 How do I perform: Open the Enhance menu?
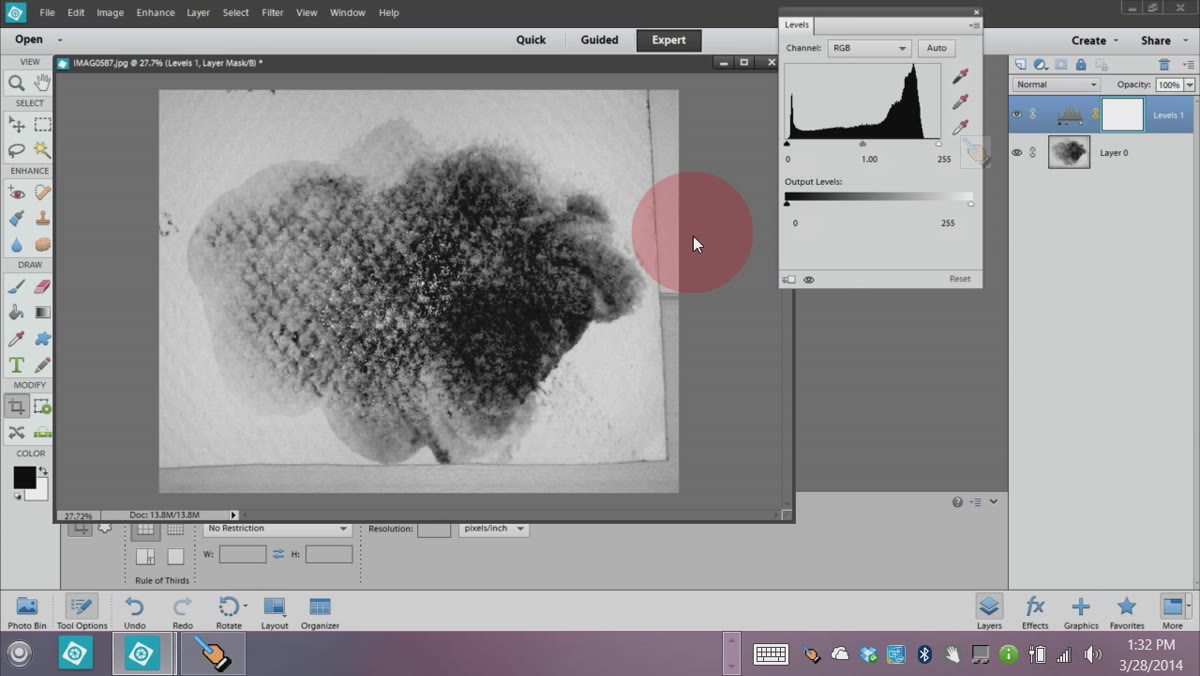(155, 13)
